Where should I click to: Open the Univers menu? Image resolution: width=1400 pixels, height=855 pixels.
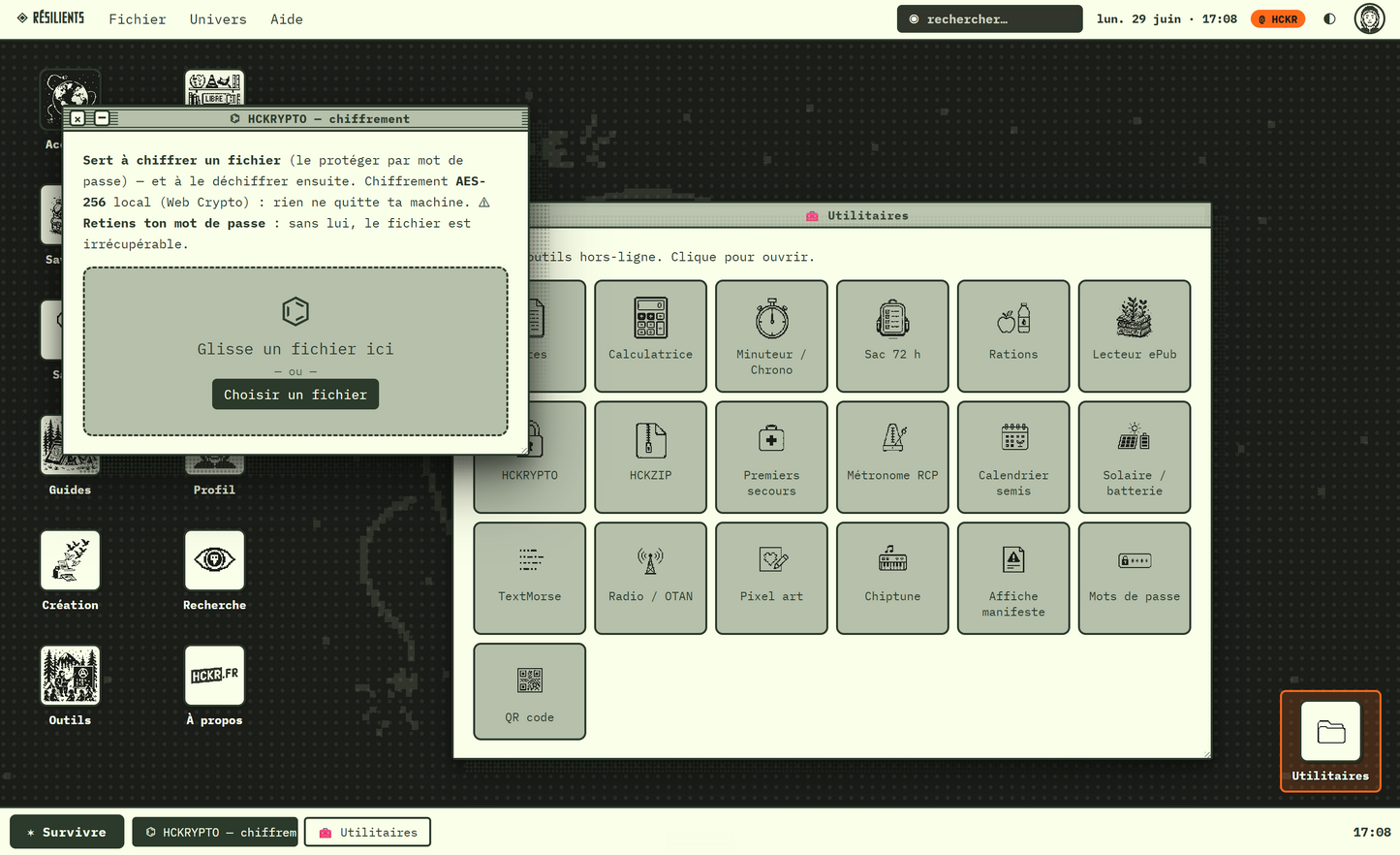pyautogui.click(x=218, y=19)
